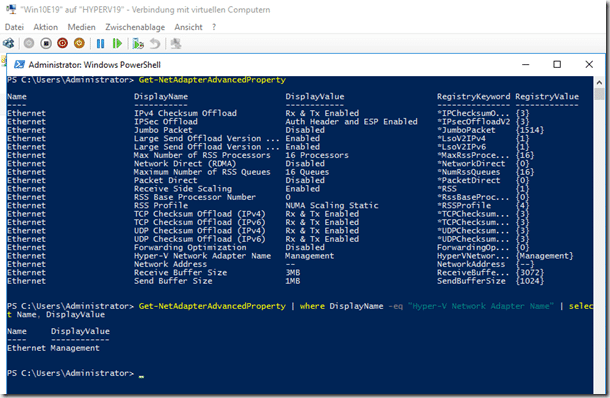The image size is (610, 398).
Task: Click '3MB' display value
Action: pos(293,272)
